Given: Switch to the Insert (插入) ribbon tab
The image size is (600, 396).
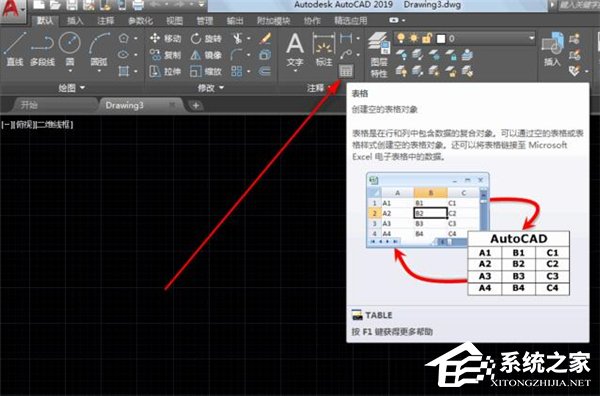Looking at the screenshot, I should [75, 21].
